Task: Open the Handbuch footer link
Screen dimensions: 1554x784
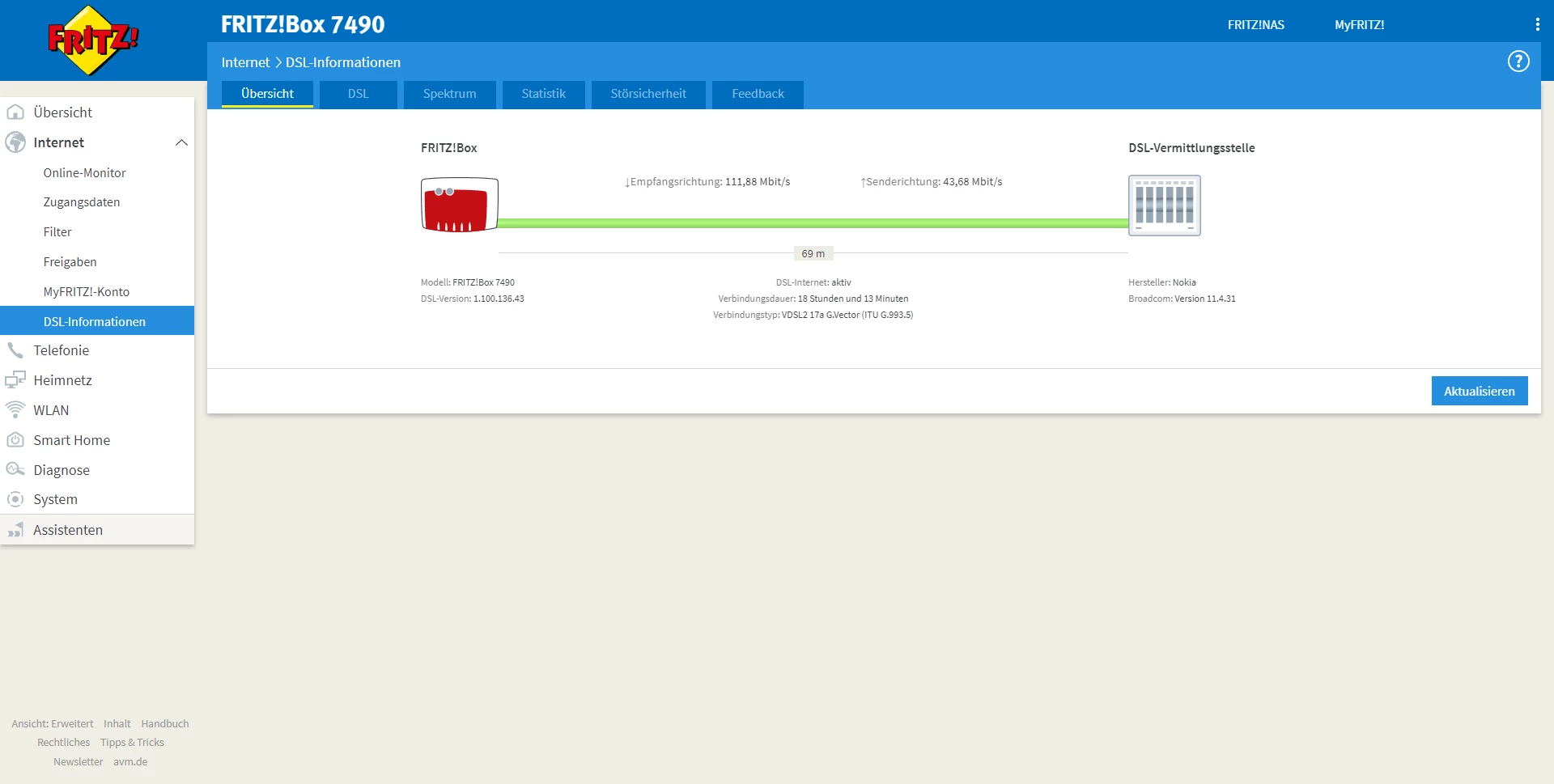Action: (165, 724)
